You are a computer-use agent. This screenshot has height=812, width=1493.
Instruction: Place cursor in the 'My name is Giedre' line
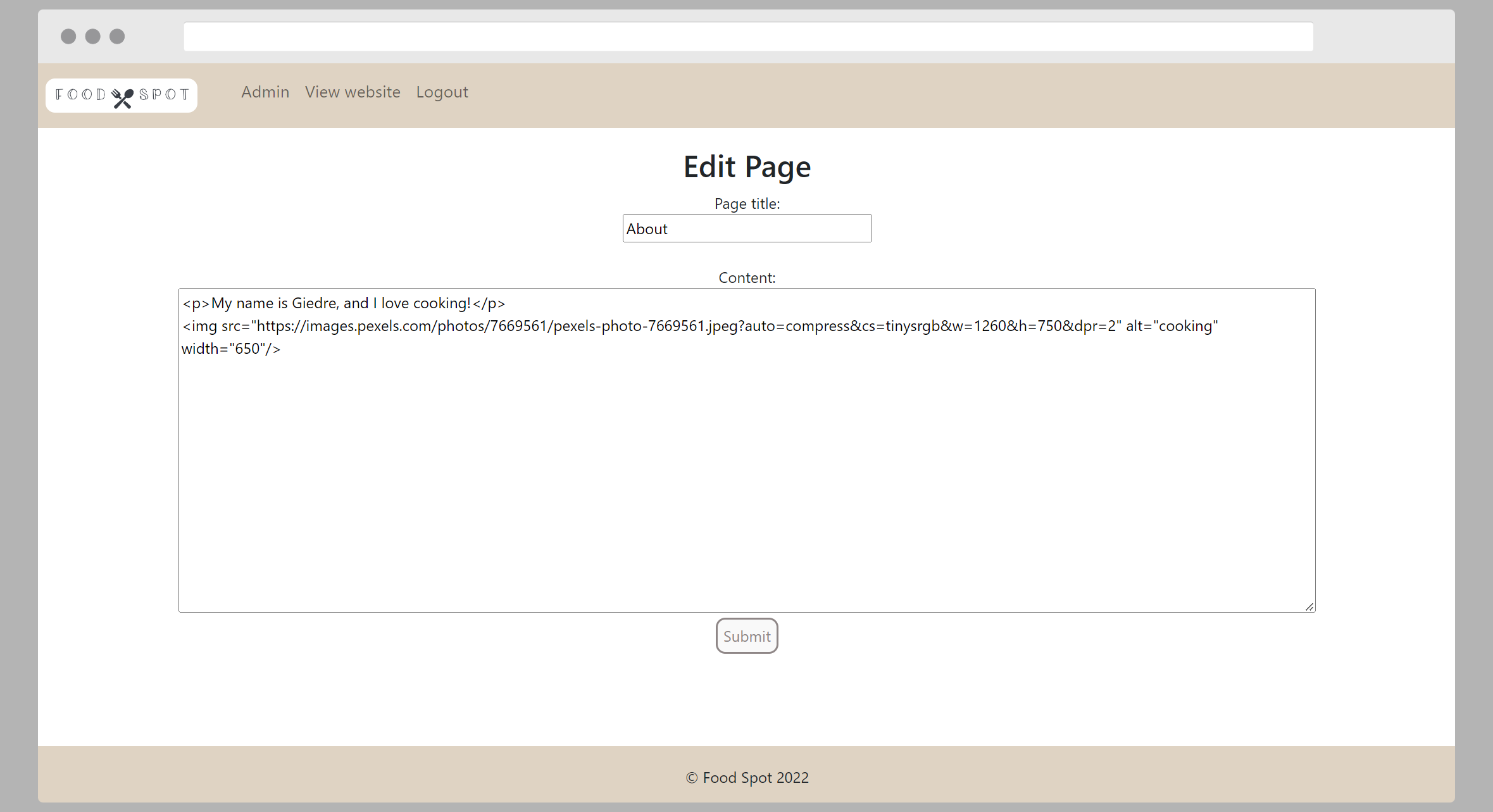tap(344, 304)
